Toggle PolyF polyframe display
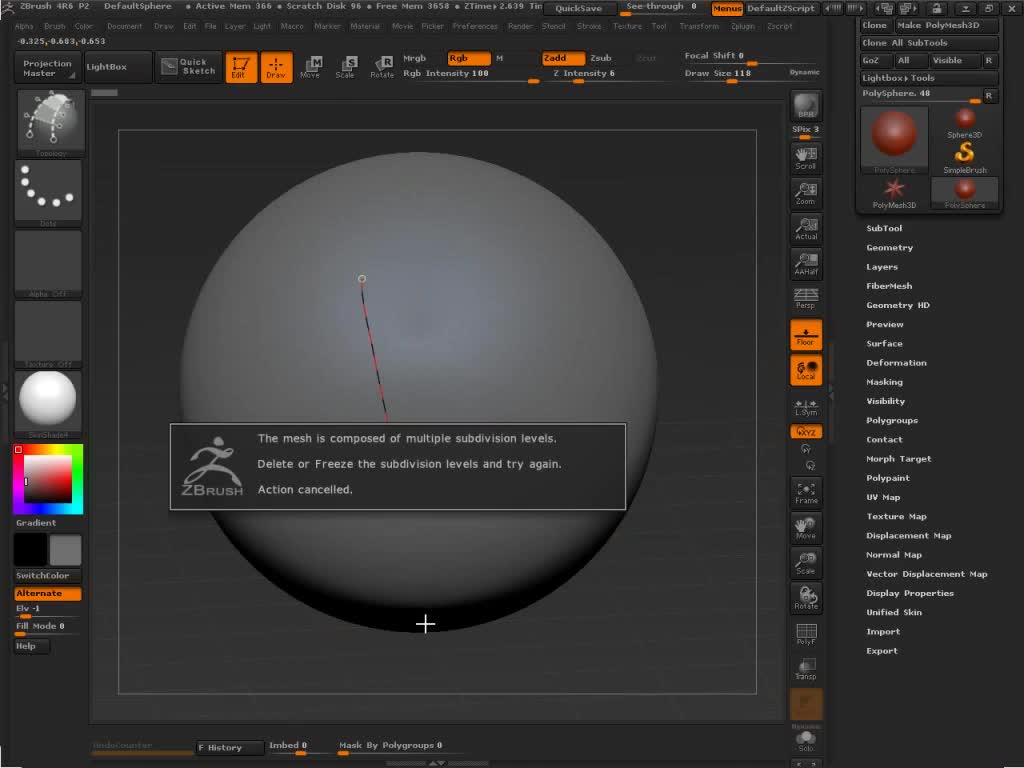This screenshot has width=1024, height=768. pos(806,634)
